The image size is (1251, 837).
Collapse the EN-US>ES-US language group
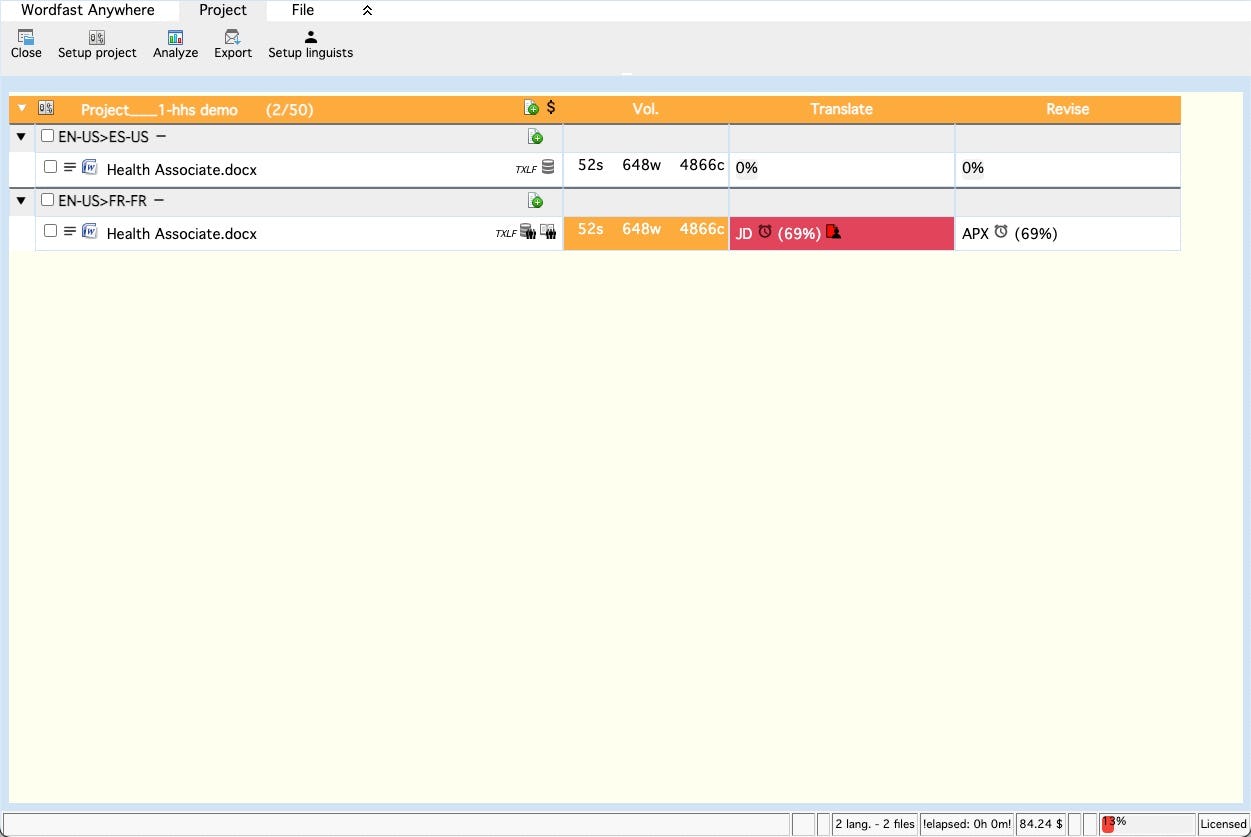[x=22, y=136]
